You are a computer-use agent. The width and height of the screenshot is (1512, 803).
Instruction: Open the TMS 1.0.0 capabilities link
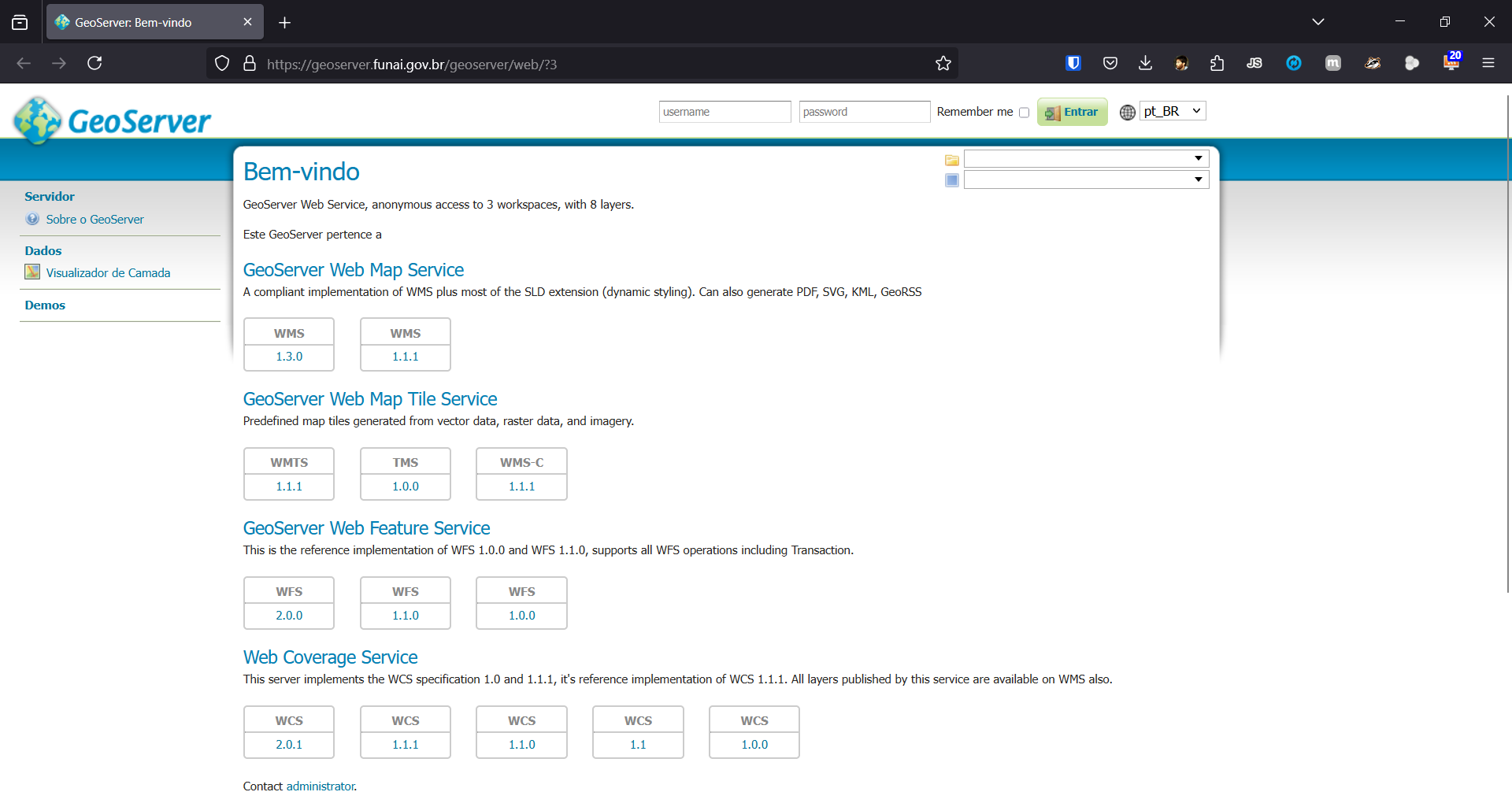406,487
